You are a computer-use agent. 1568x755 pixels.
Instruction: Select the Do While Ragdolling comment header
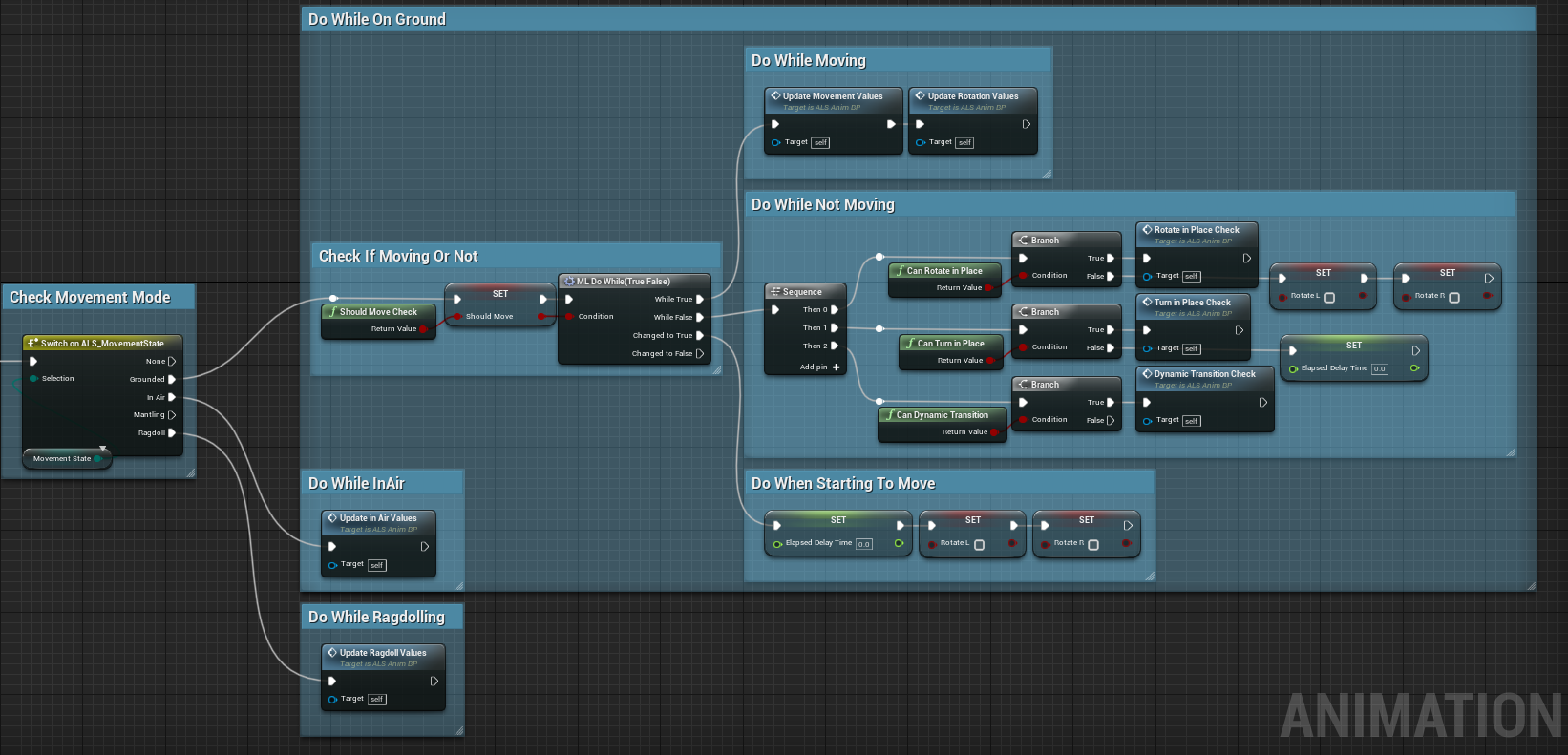click(376, 618)
